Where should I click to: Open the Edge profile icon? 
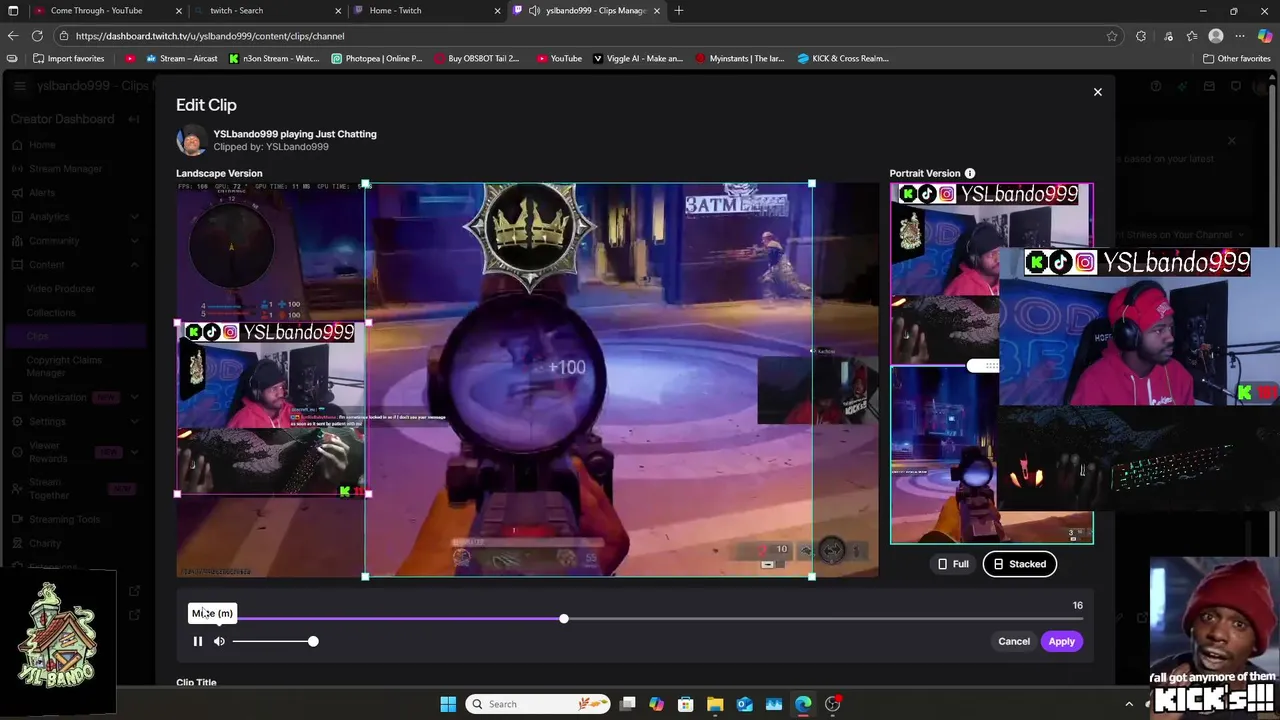point(1216,36)
